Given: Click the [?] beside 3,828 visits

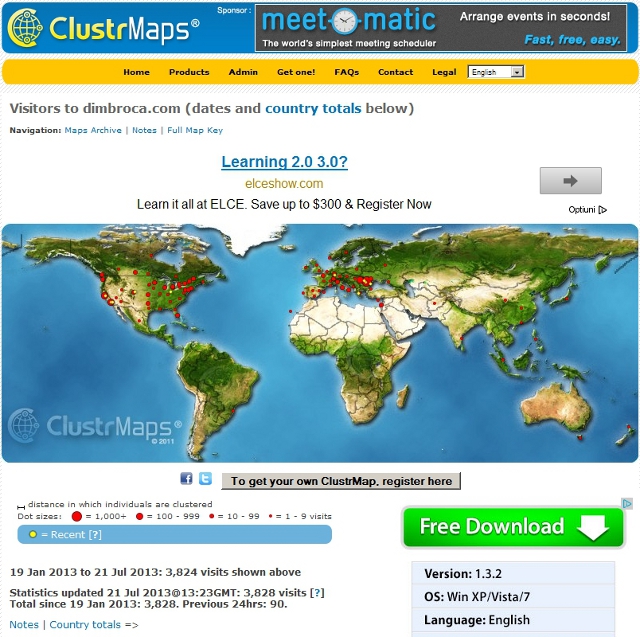Looking at the screenshot, I should [x=317, y=593].
